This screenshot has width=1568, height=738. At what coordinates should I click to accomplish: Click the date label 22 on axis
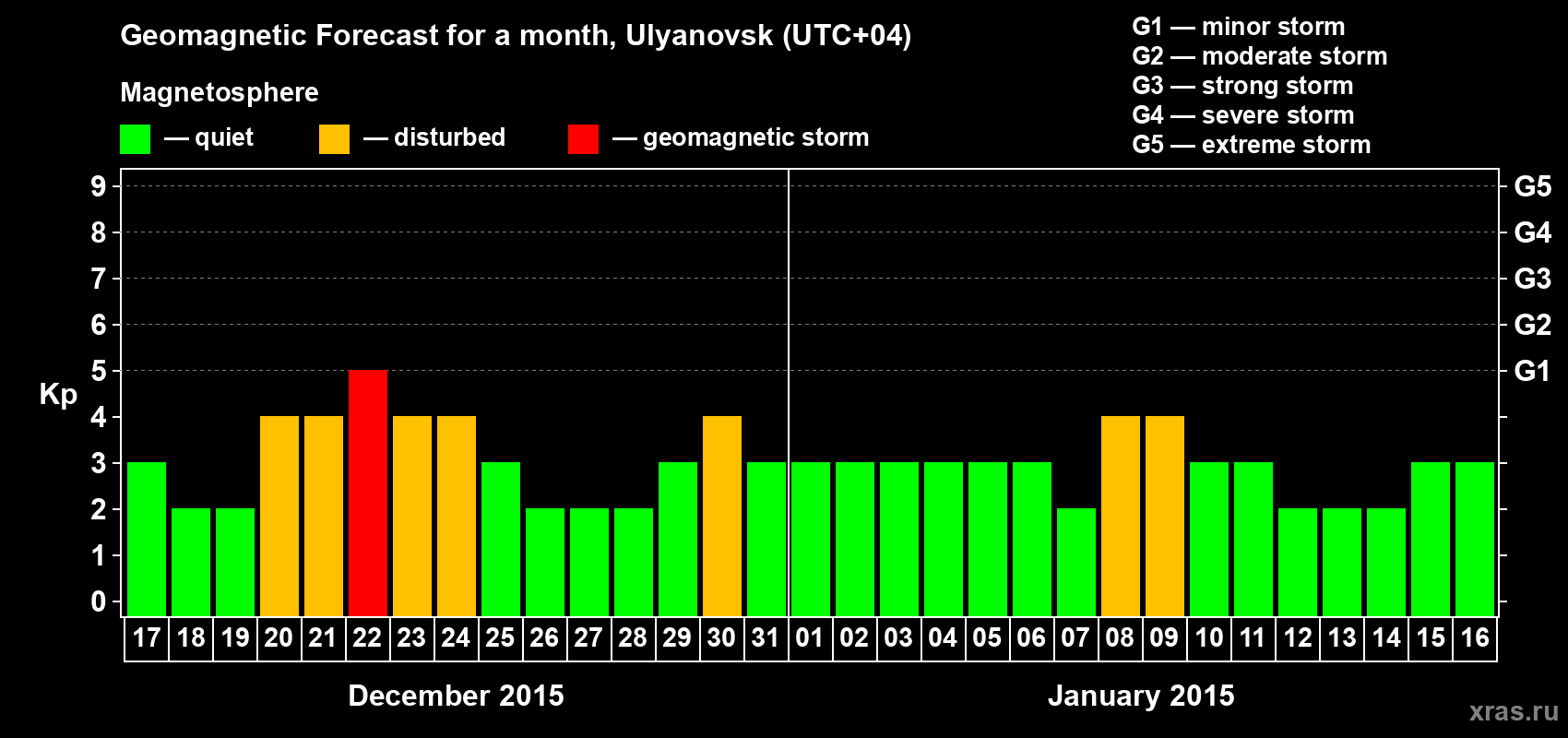(367, 637)
